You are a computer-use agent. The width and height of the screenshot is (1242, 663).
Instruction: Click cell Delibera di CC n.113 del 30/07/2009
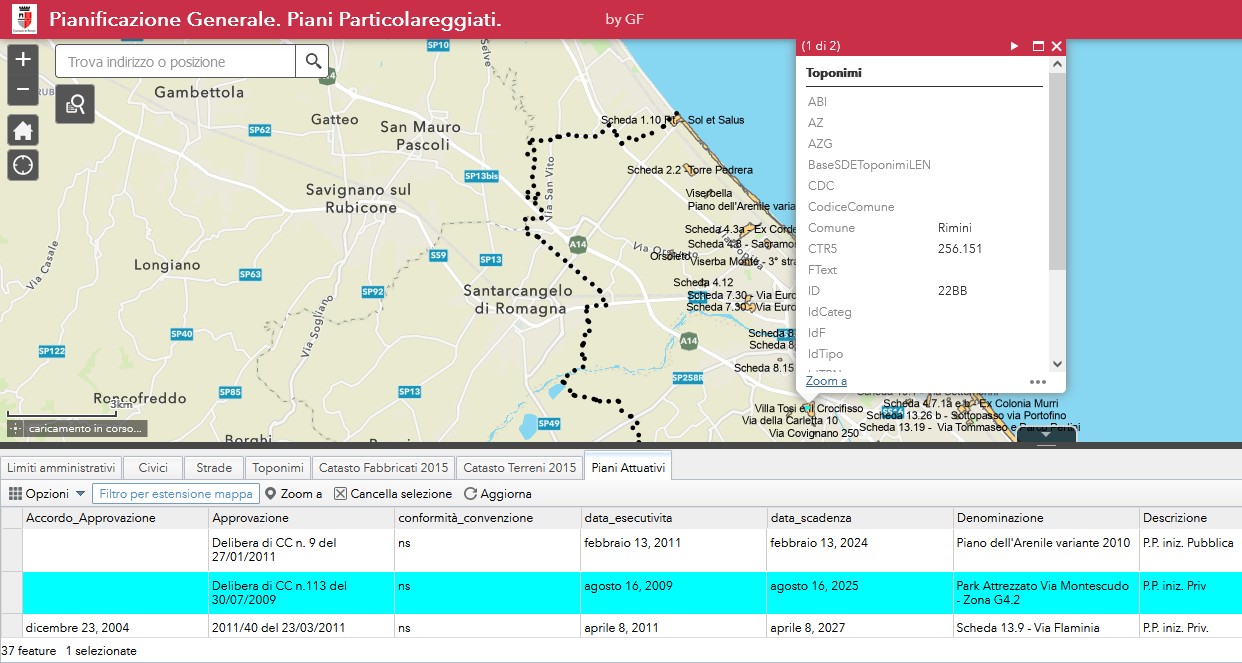click(302, 593)
